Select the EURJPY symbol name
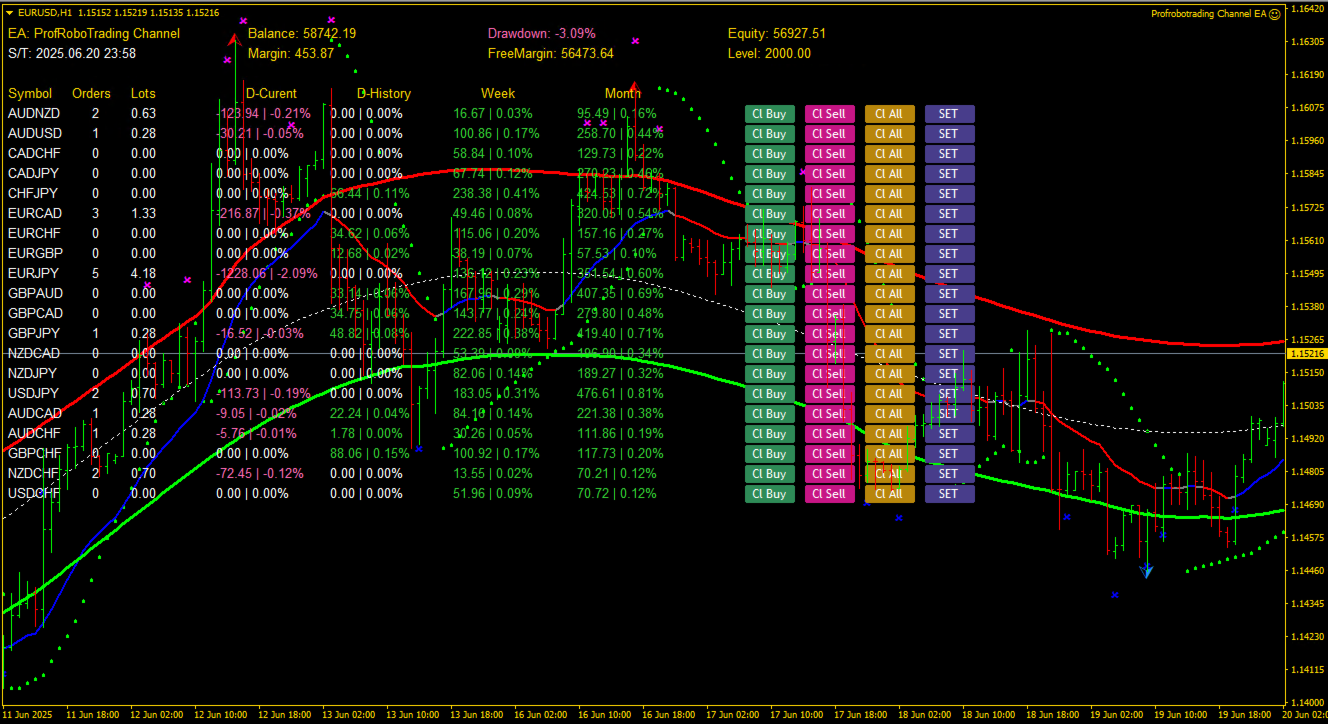The width and height of the screenshot is (1328, 724). coord(33,273)
